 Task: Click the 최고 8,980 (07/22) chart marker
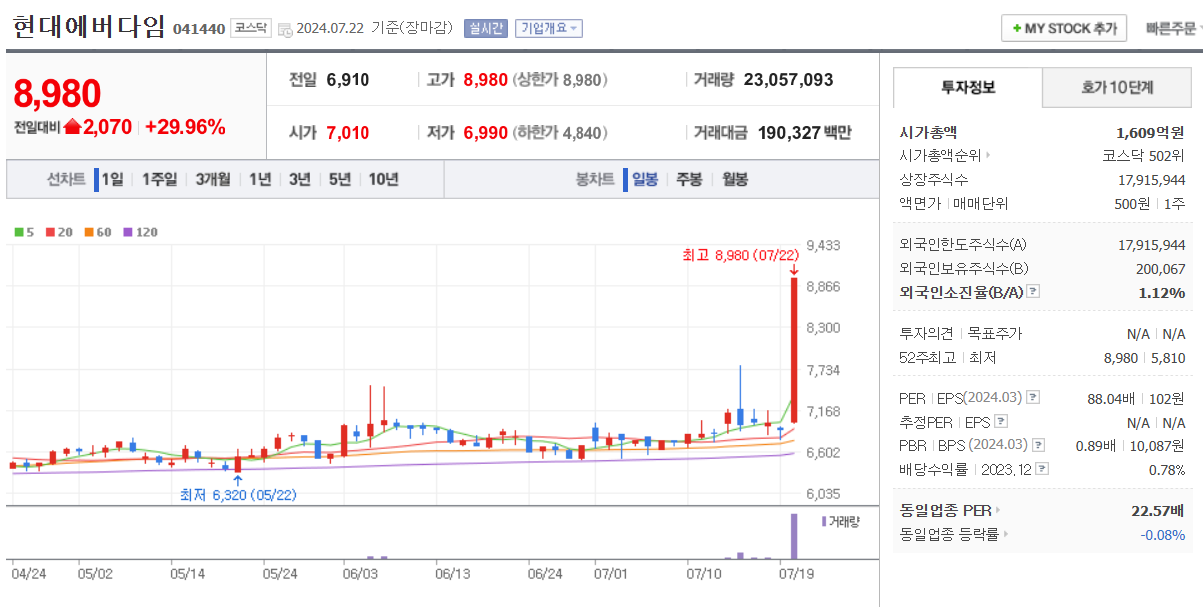(x=740, y=256)
